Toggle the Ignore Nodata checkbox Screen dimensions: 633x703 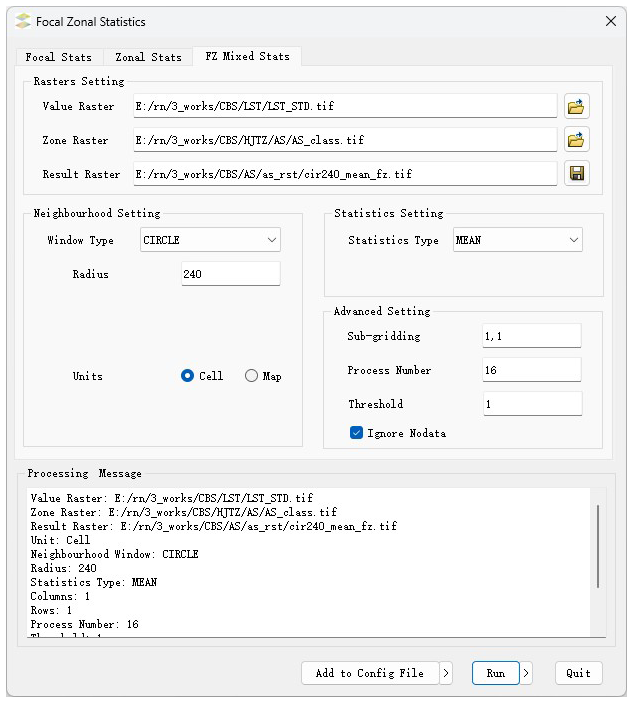coord(356,433)
